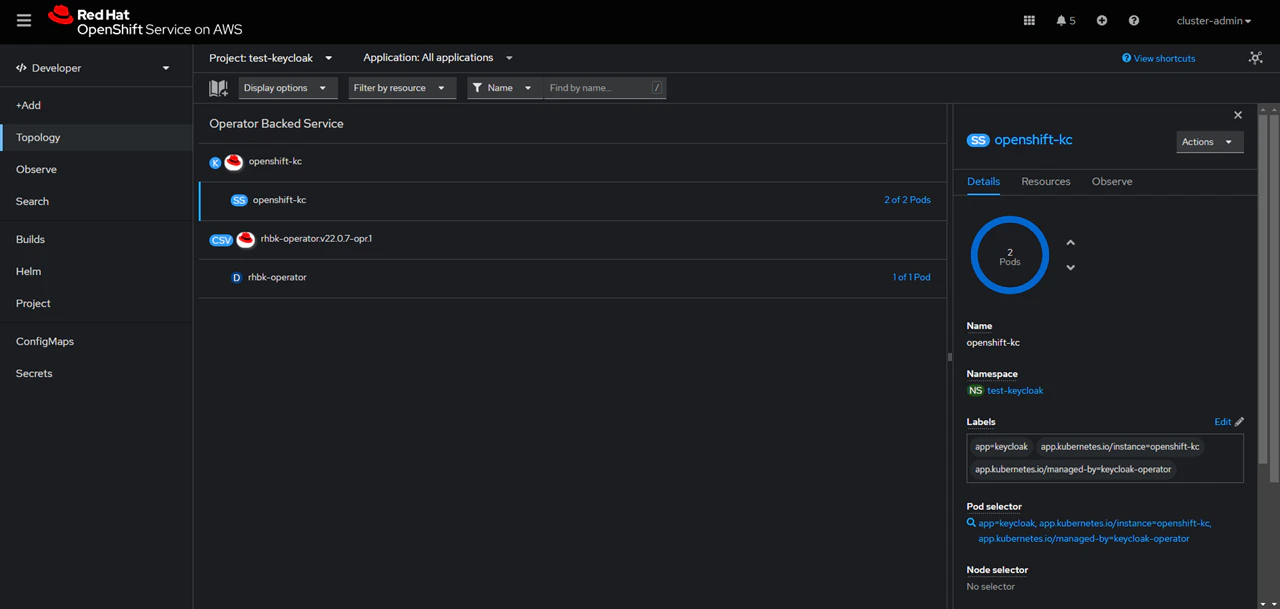Image resolution: width=1280 pixels, height=609 pixels.
Task: Go to +Add in sidebar
Action: point(96,105)
